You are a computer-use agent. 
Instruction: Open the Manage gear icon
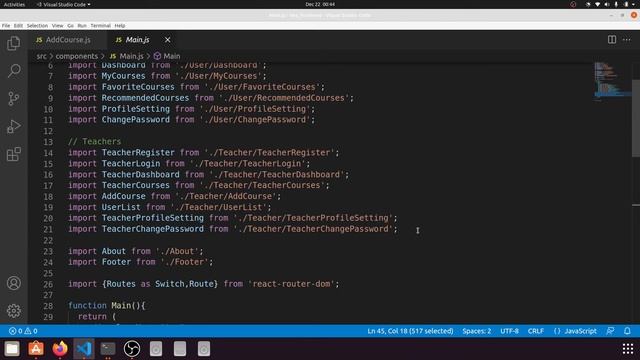[13, 311]
